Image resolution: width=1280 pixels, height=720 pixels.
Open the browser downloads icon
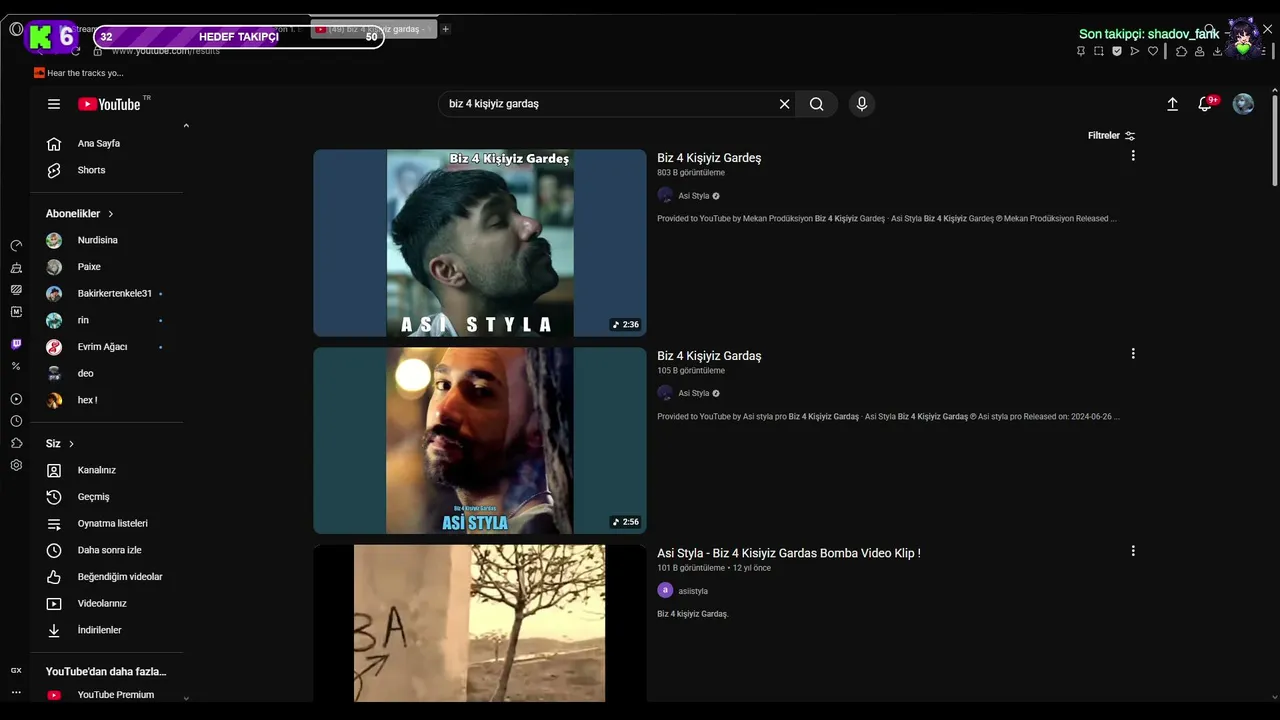1217,51
